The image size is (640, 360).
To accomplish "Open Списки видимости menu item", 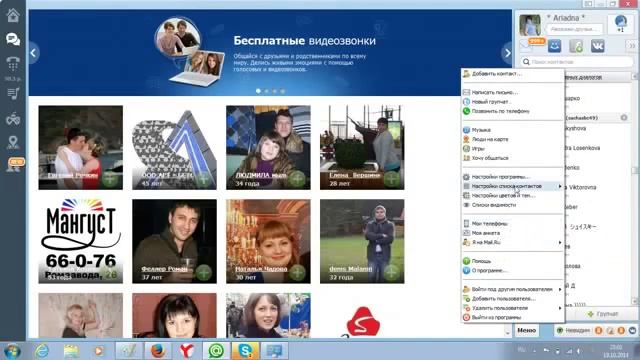I will pyautogui.click(x=513, y=205).
